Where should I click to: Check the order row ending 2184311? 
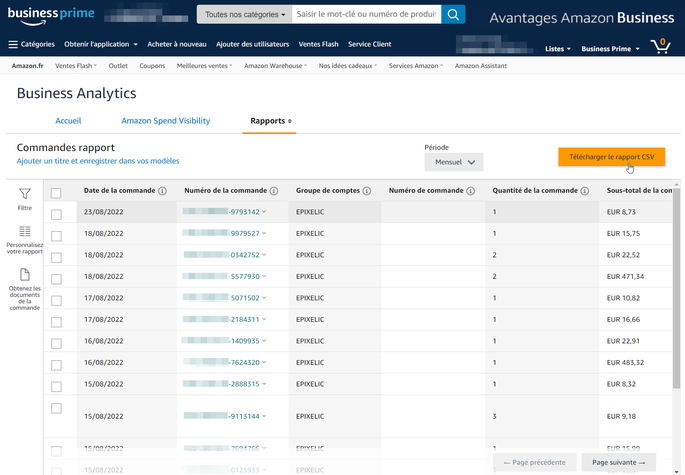[x=56, y=322]
